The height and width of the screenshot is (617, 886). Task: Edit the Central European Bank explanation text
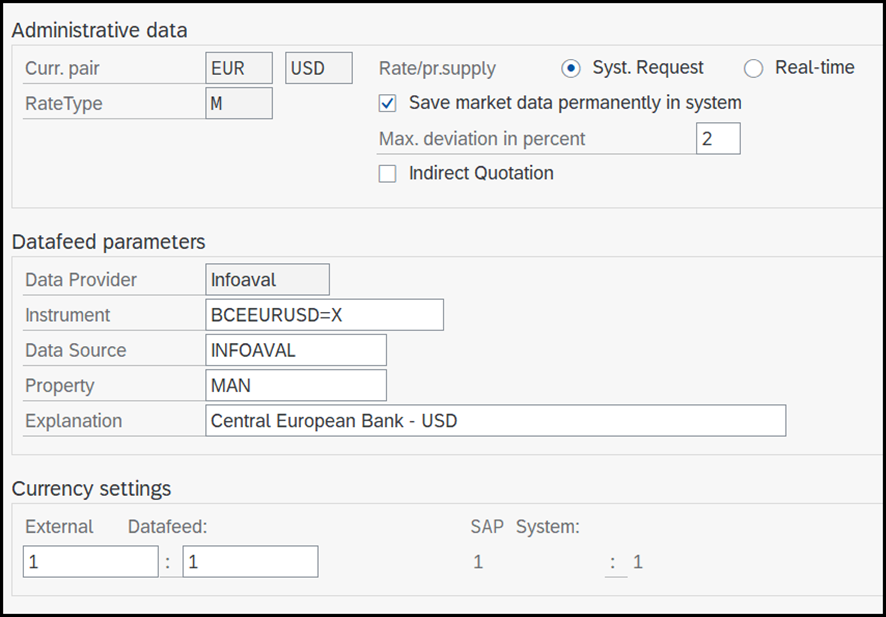[495, 420]
